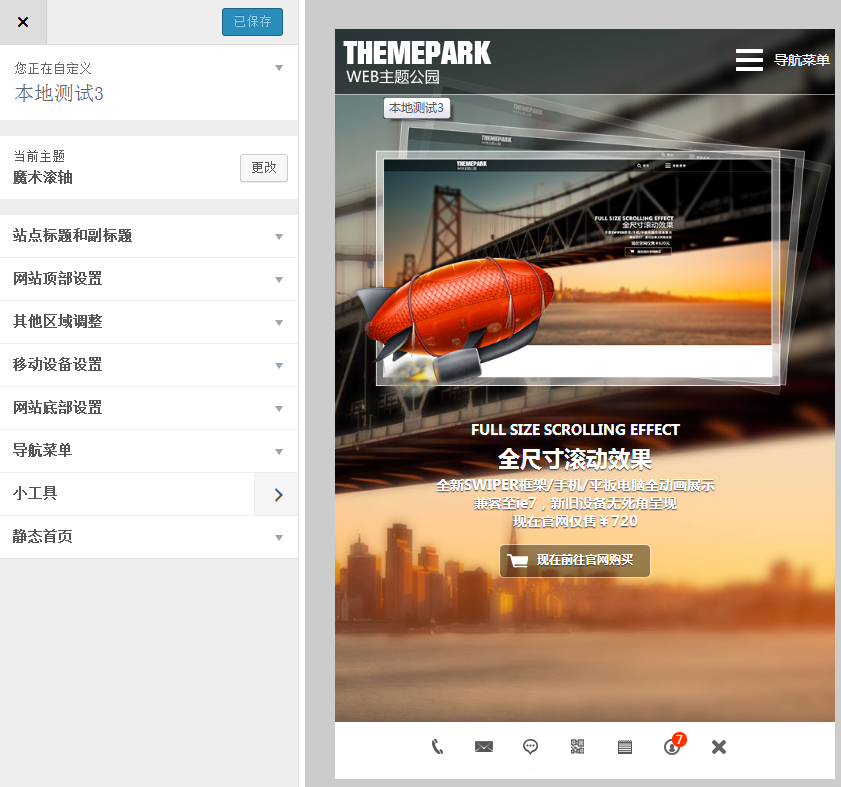The image size is (841, 787).
Task: Click the 已保存 button
Action: [x=252, y=22]
